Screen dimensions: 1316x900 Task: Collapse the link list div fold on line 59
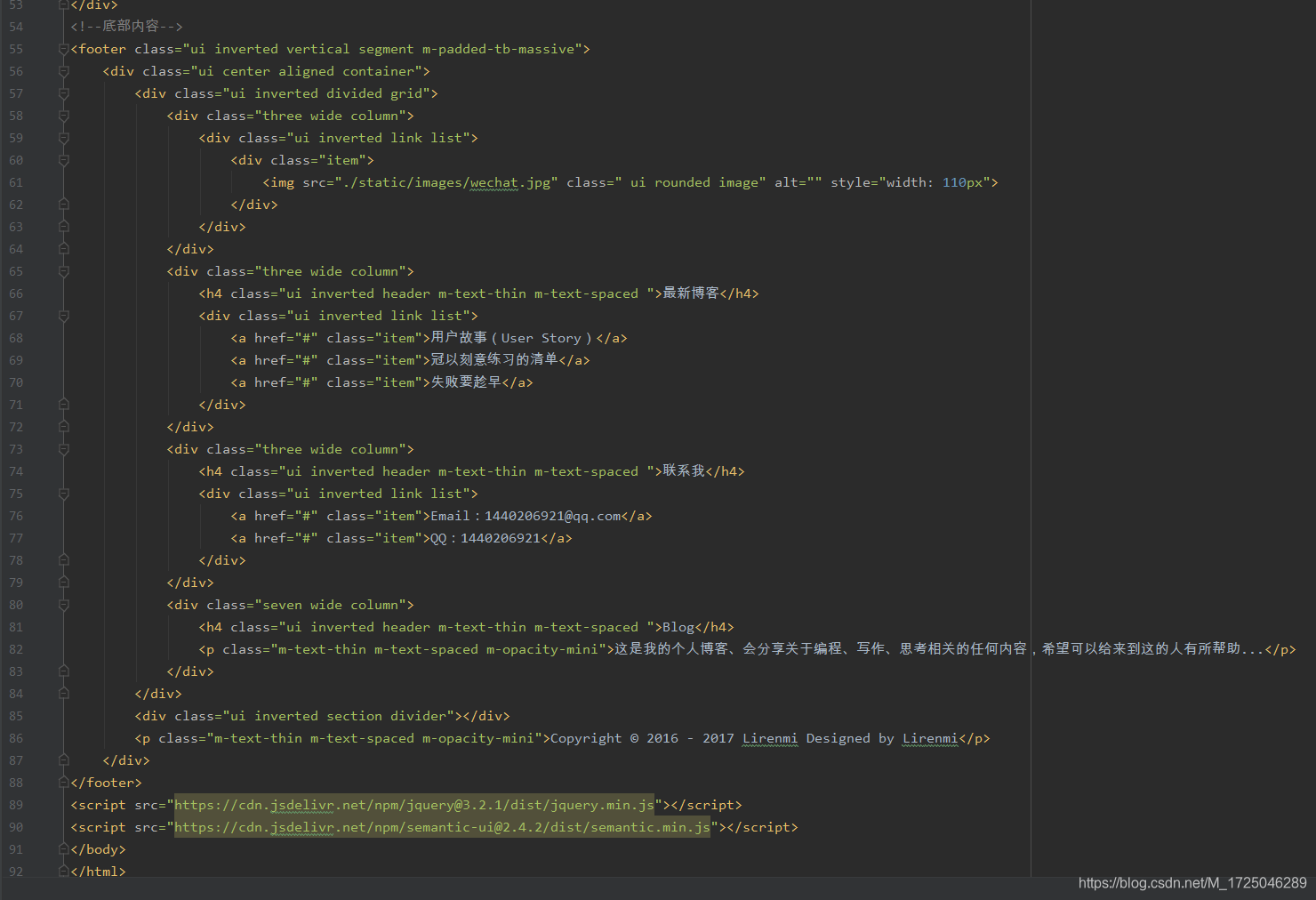(64, 138)
